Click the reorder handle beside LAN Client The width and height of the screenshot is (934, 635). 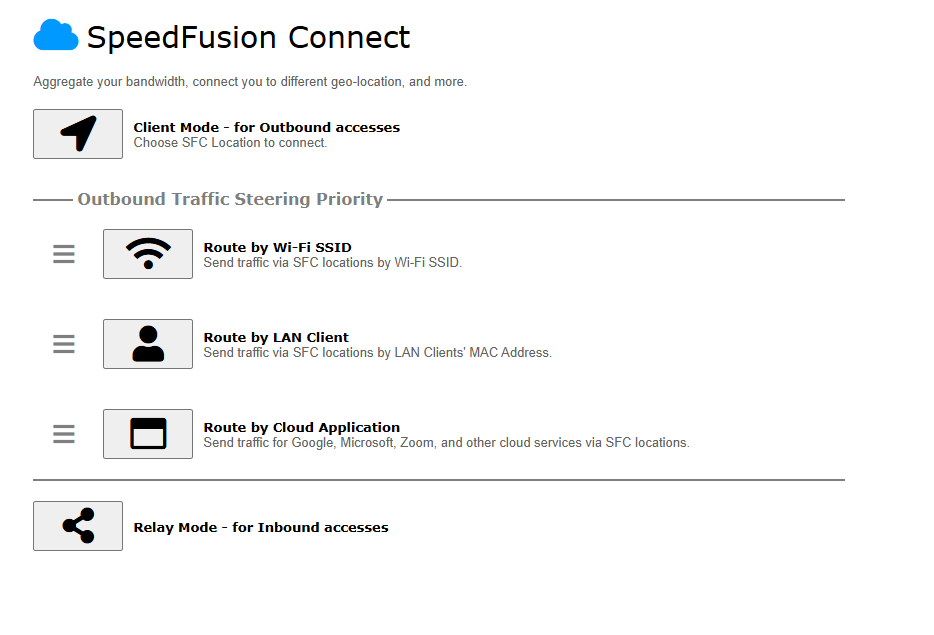[64, 344]
